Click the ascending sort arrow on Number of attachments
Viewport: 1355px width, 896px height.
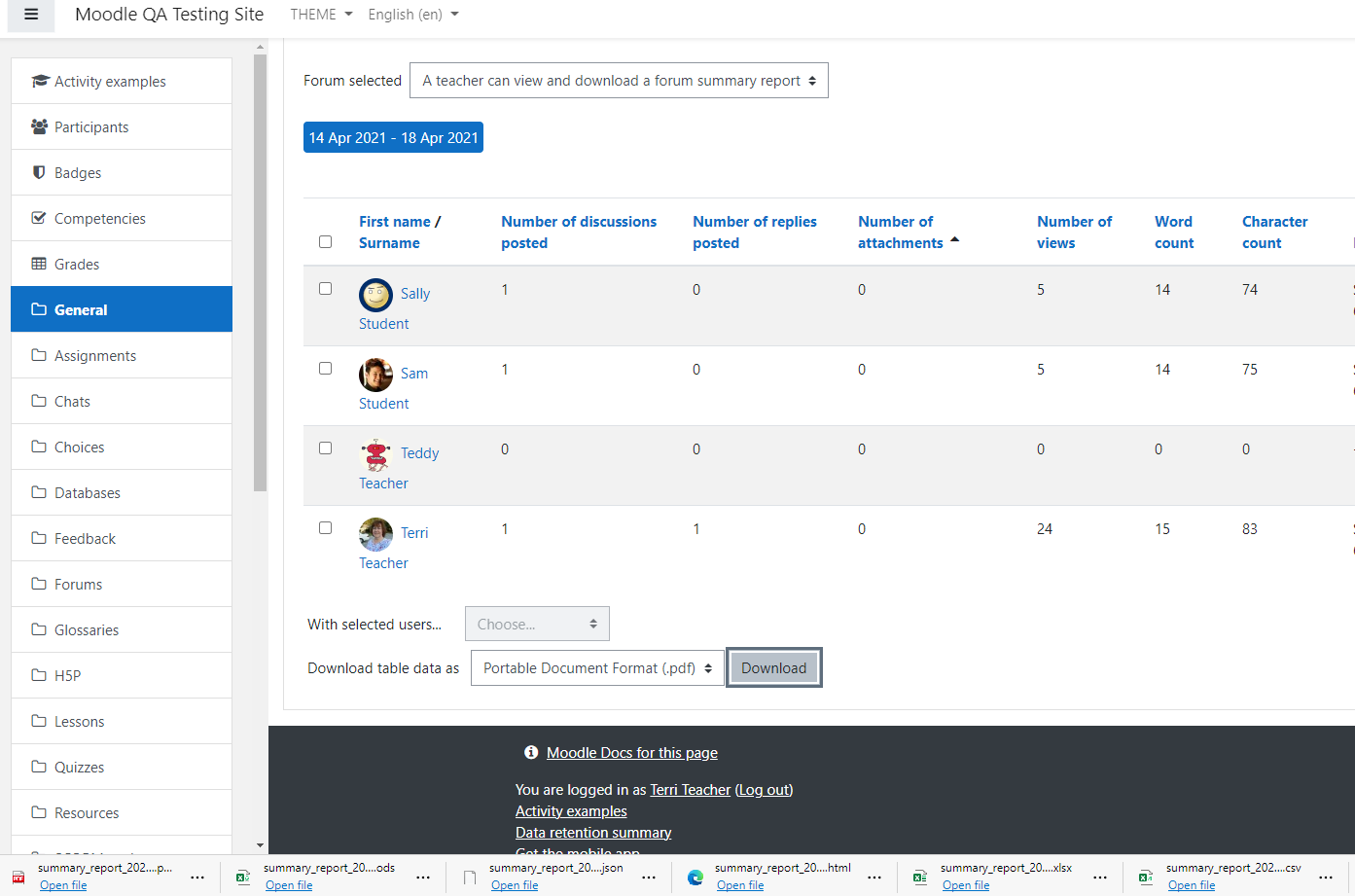955,239
